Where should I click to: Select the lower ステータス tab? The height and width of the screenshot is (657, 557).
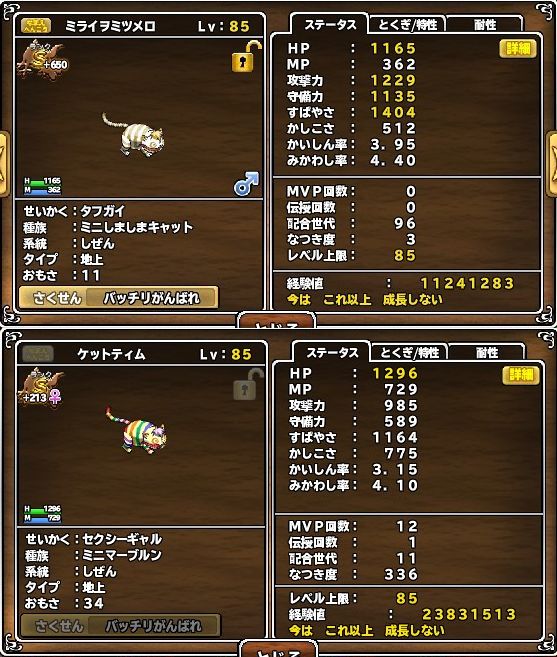click(332, 352)
